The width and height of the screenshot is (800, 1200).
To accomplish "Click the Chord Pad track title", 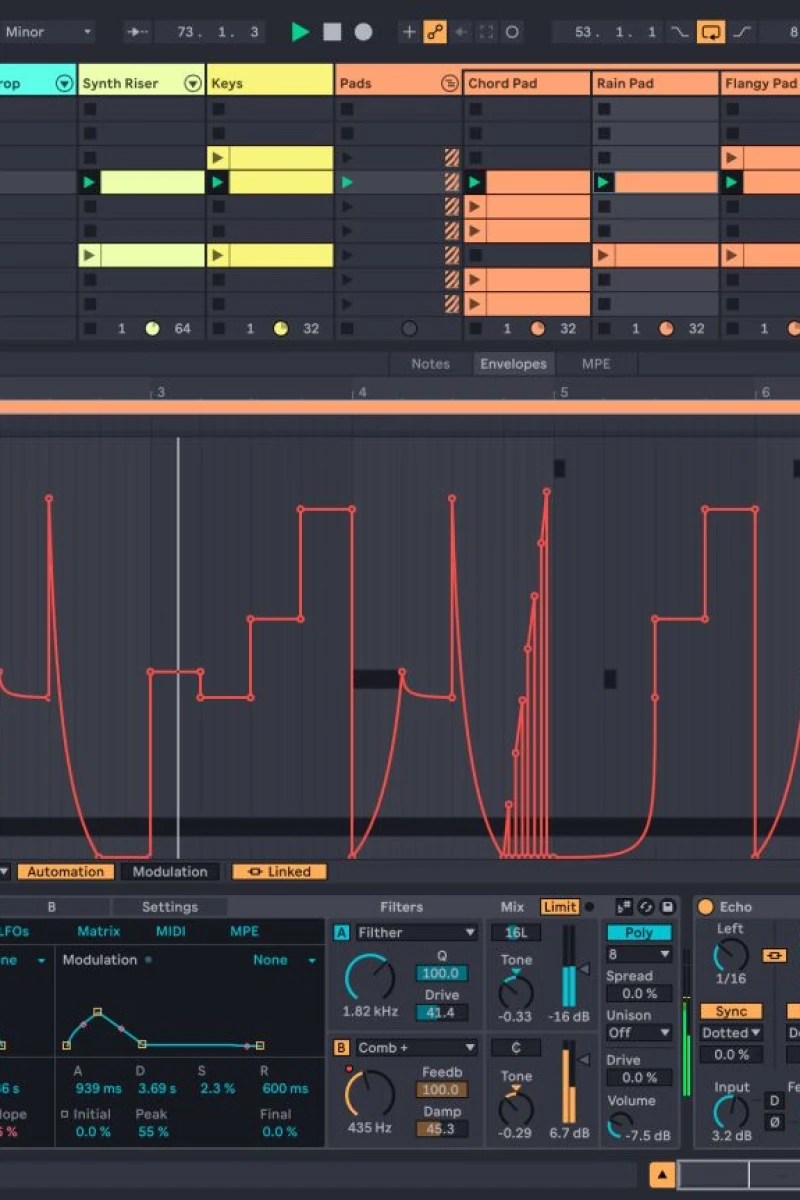I will 527,84.
